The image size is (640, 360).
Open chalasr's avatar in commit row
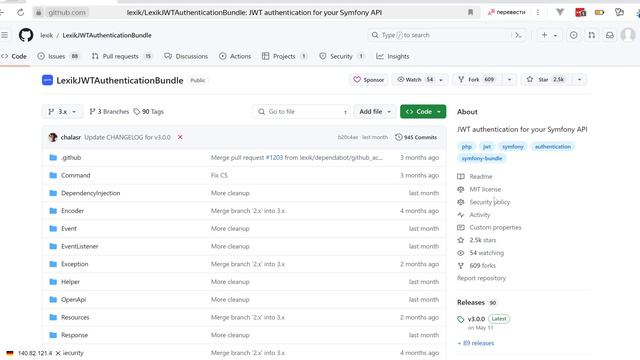53,137
